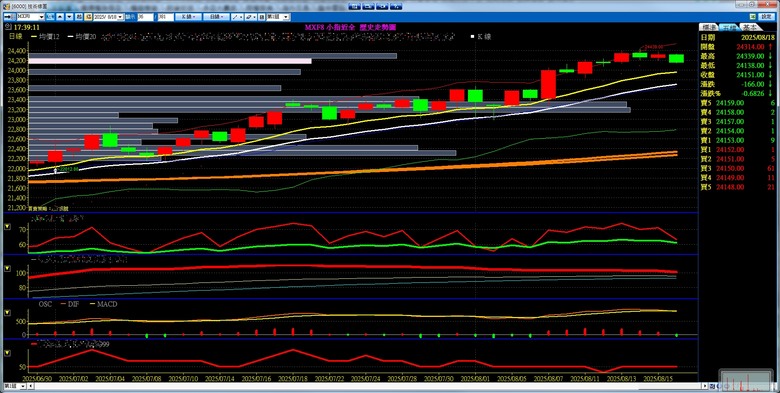Switch to the 基本 tab
The image size is (780, 393).
[749, 27]
